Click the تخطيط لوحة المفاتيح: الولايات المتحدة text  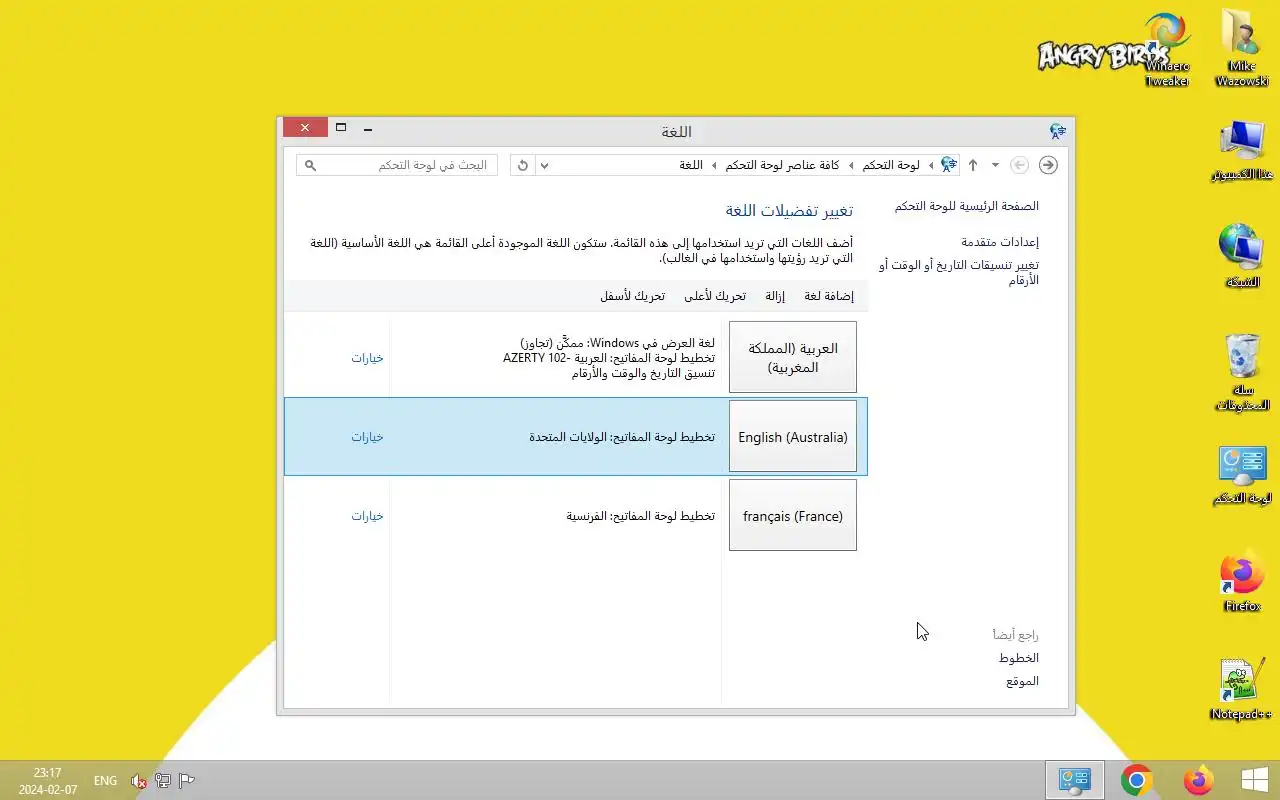622,437
